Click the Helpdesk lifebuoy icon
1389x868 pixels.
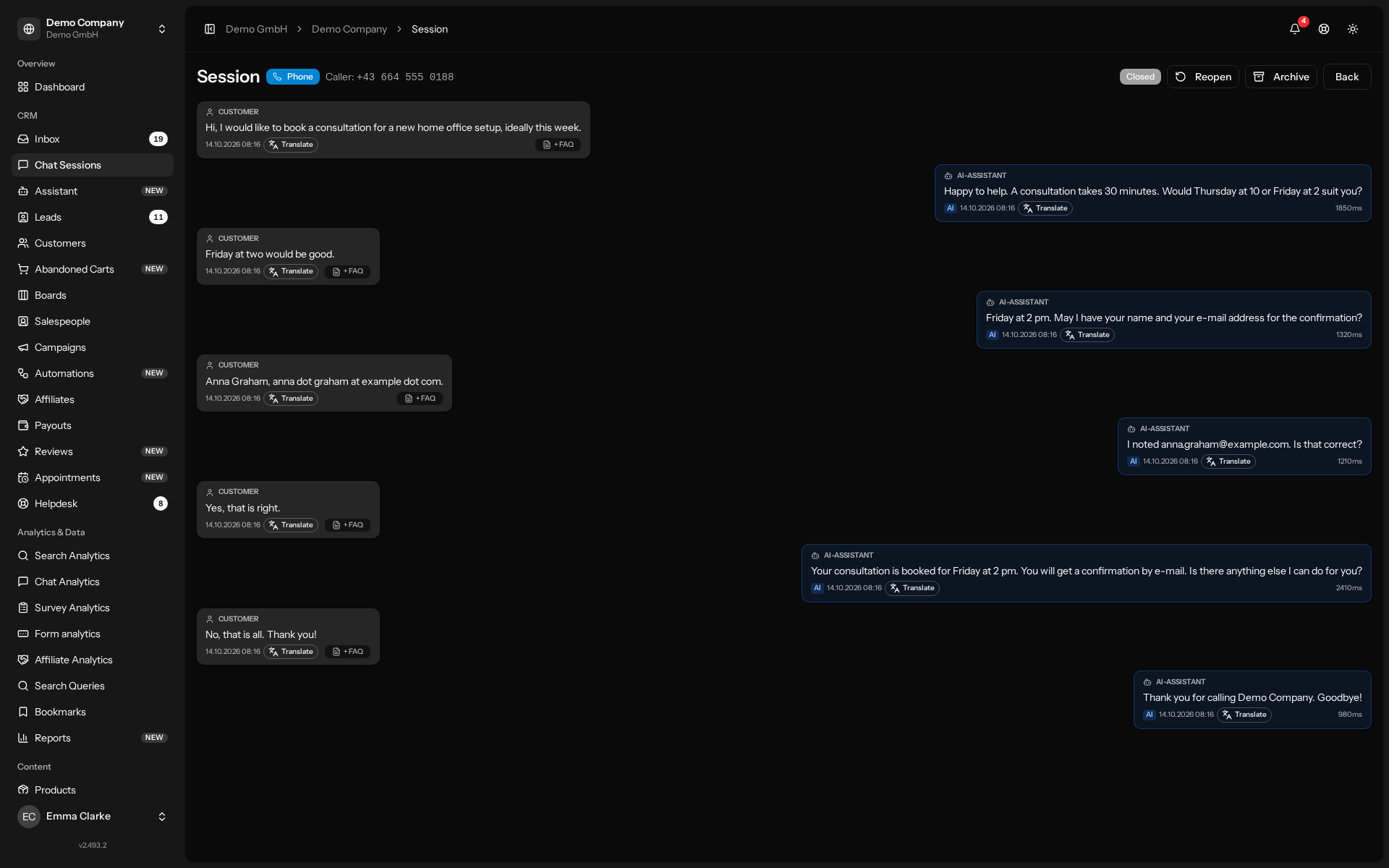tap(23, 503)
